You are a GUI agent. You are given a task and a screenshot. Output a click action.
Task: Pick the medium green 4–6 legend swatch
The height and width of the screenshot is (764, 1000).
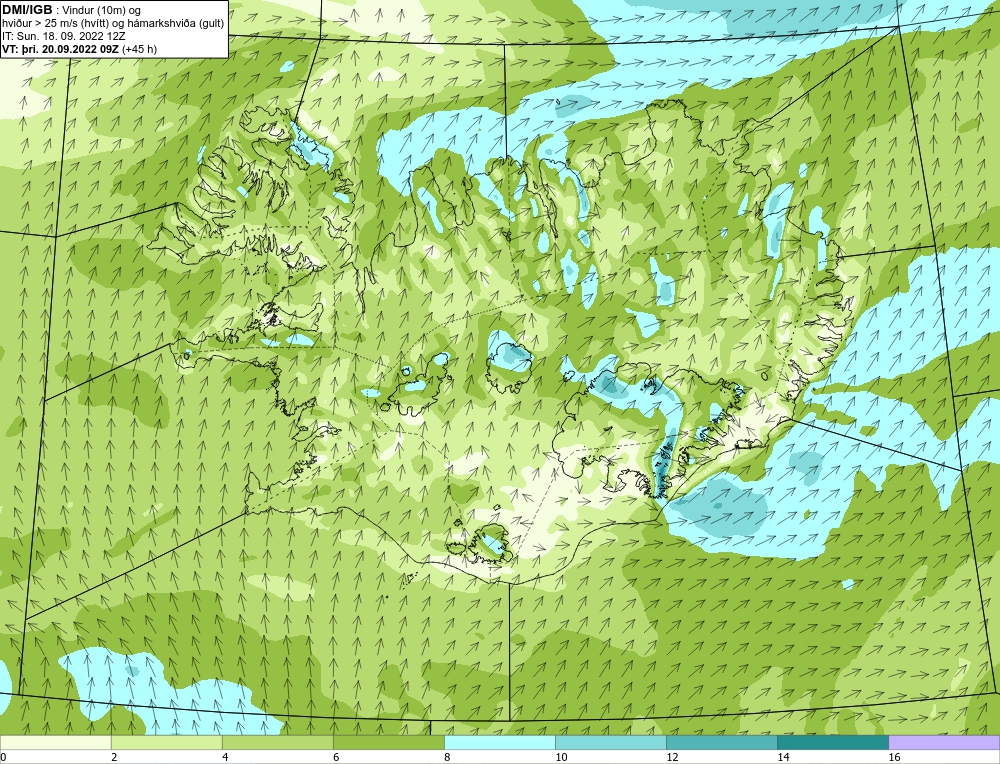tap(277, 742)
